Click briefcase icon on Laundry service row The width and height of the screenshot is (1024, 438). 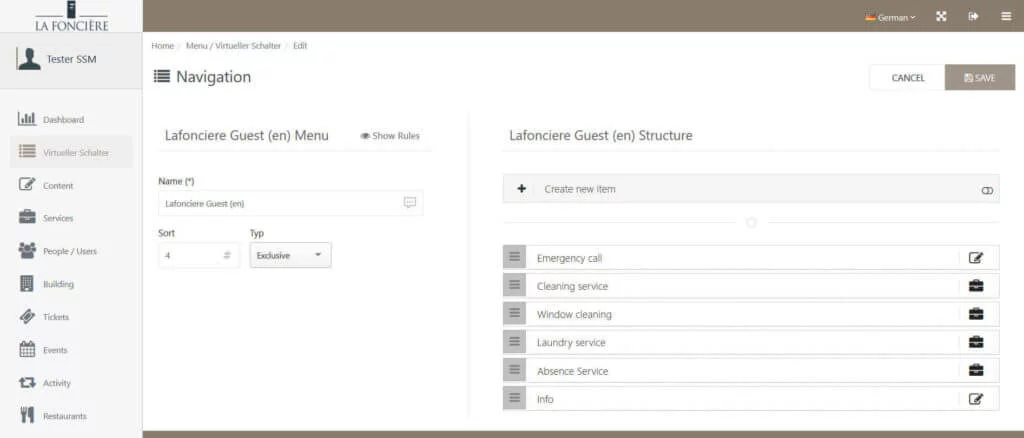[x=976, y=342]
